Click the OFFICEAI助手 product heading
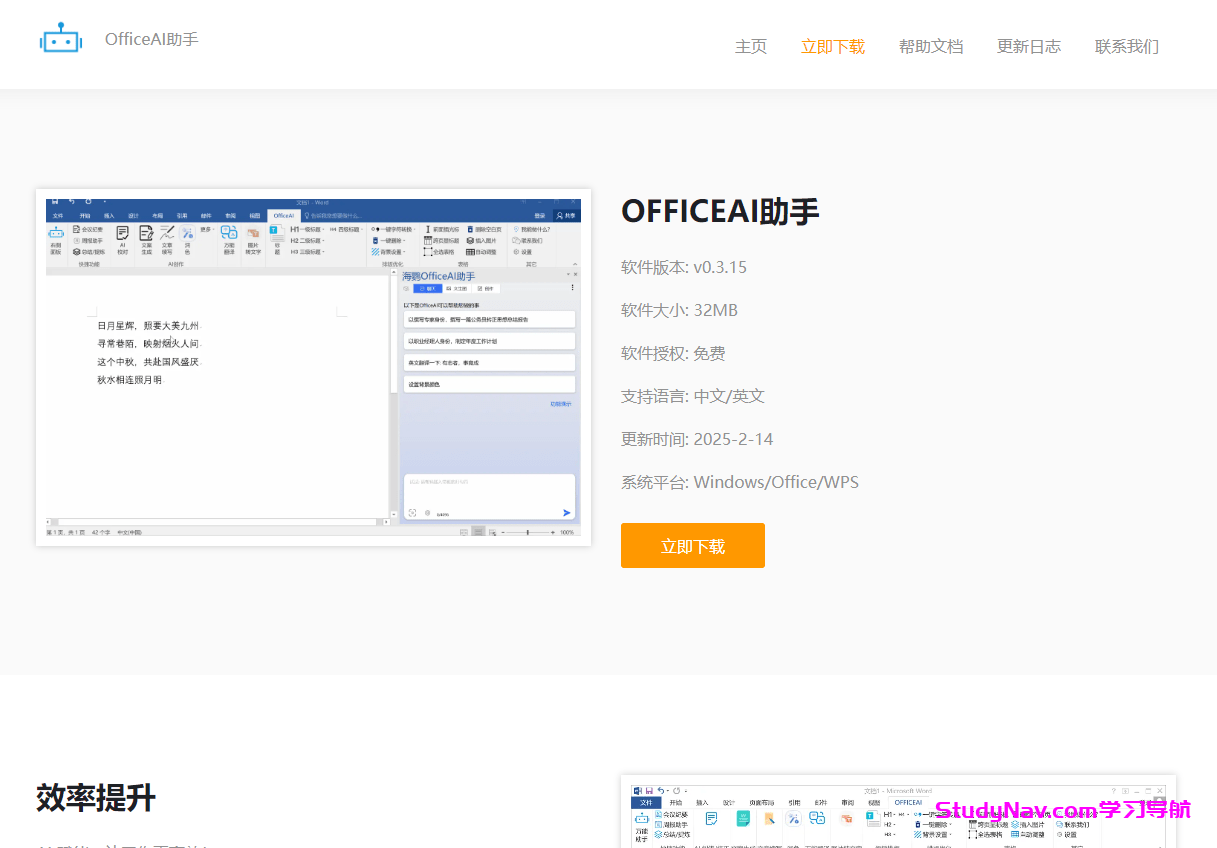The image size is (1217, 848). click(x=720, y=212)
